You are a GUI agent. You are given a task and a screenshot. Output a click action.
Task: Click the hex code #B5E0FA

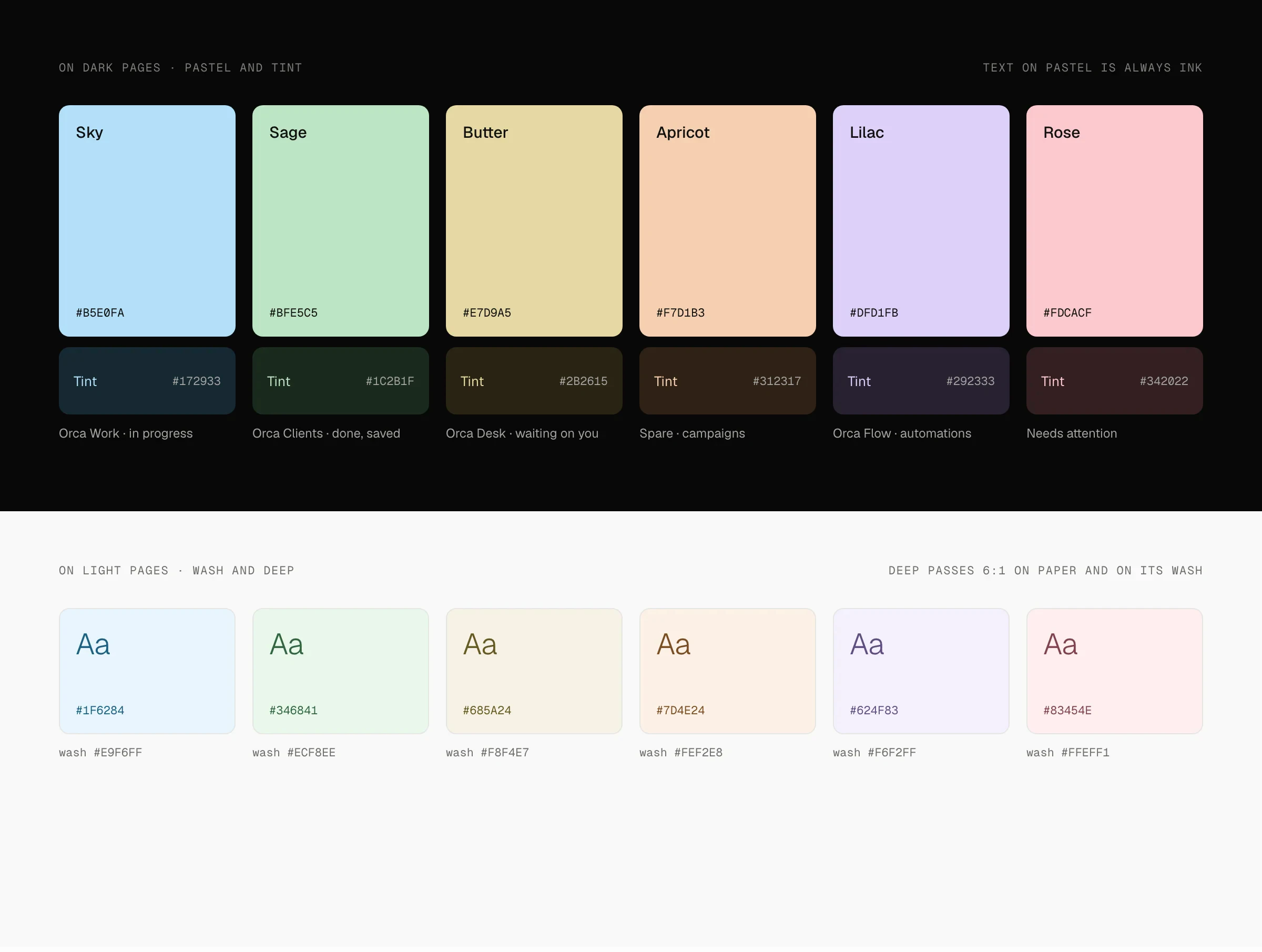click(x=100, y=313)
